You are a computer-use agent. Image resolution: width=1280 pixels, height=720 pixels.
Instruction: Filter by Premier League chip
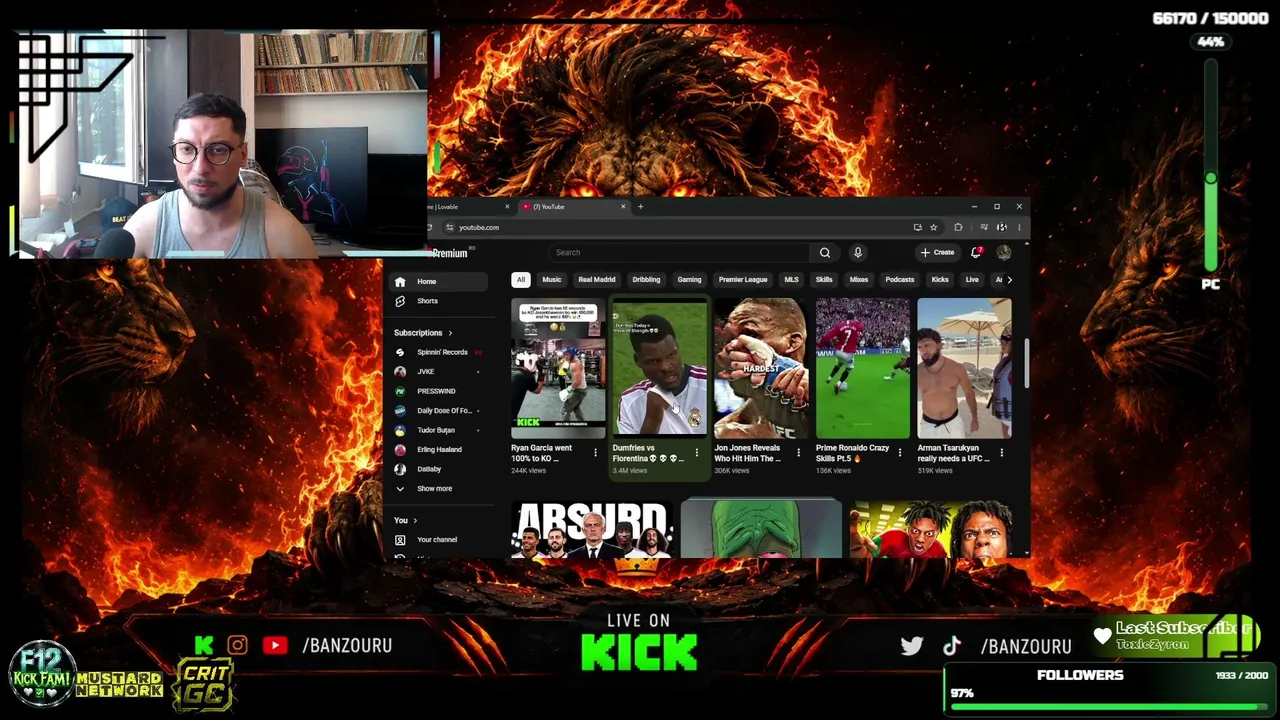pos(743,280)
